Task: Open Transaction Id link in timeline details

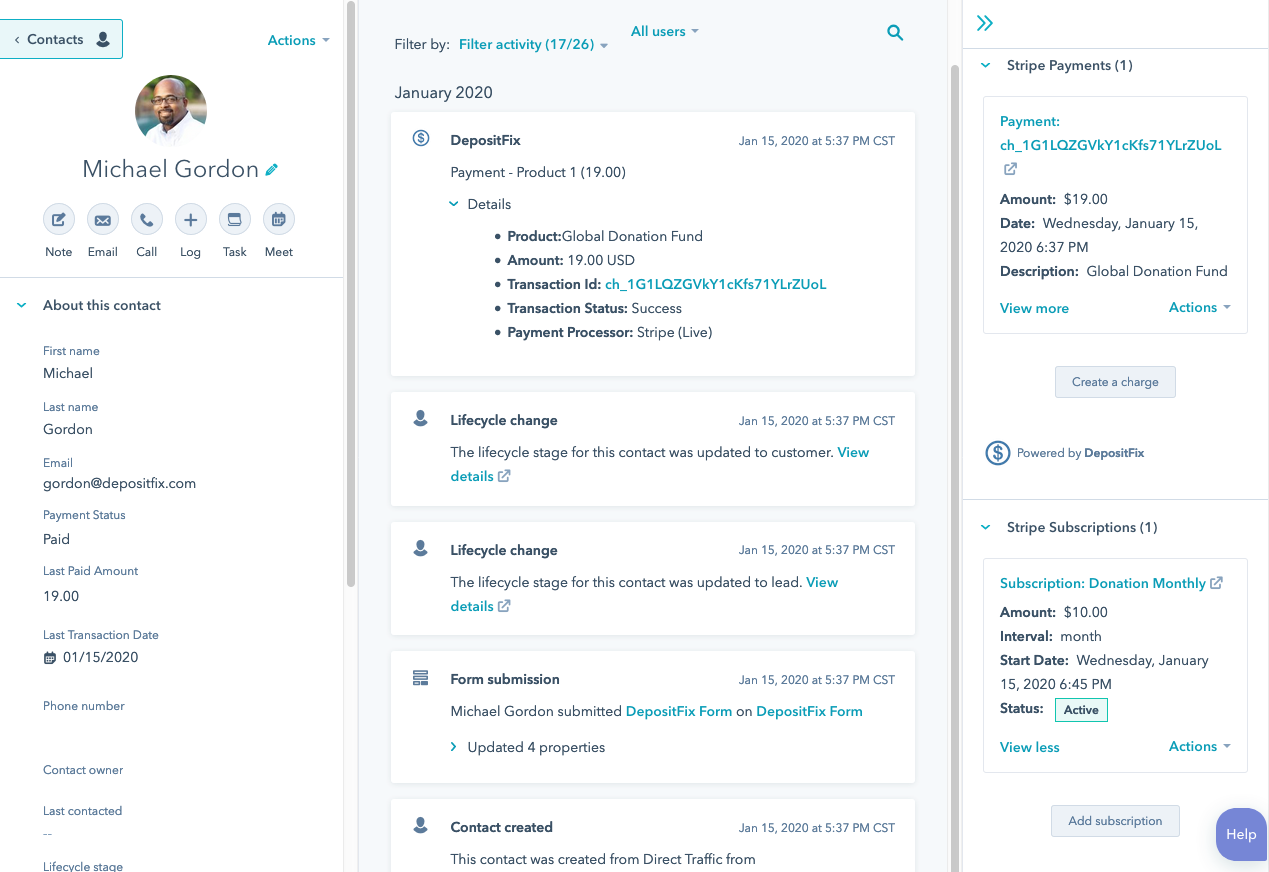Action: click(x=716, y=284)
